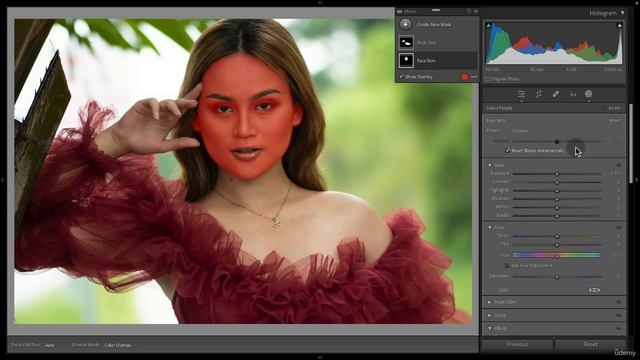Collapse the Tone section triangle
Image resolution: width=640 pixels, height=360 pixels.
490,165
